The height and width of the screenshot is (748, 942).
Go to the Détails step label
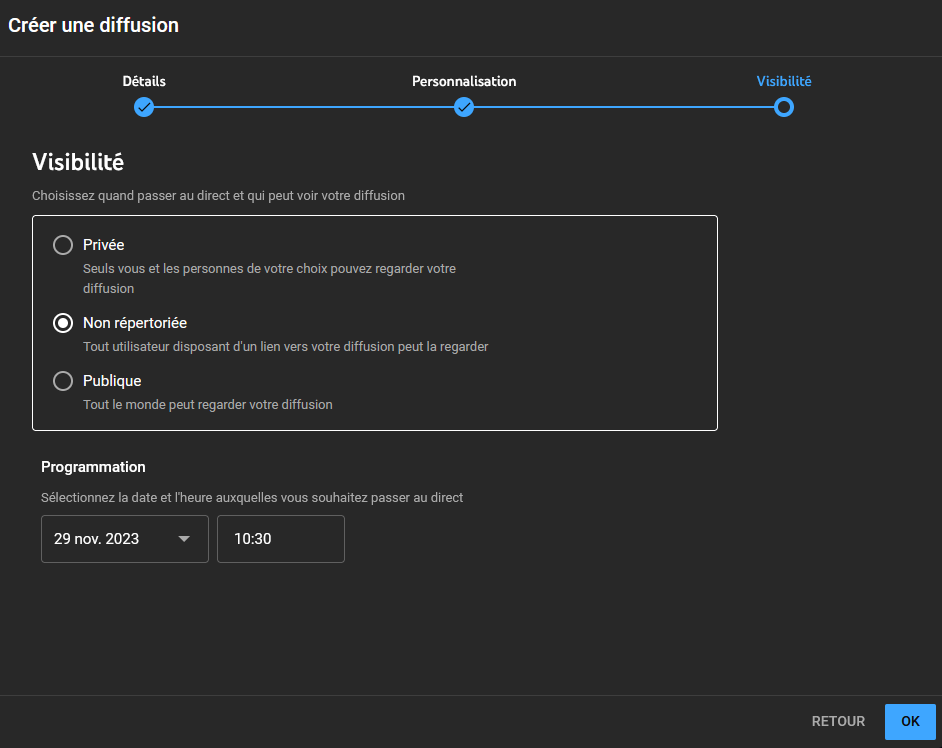(x=144, y=81)
